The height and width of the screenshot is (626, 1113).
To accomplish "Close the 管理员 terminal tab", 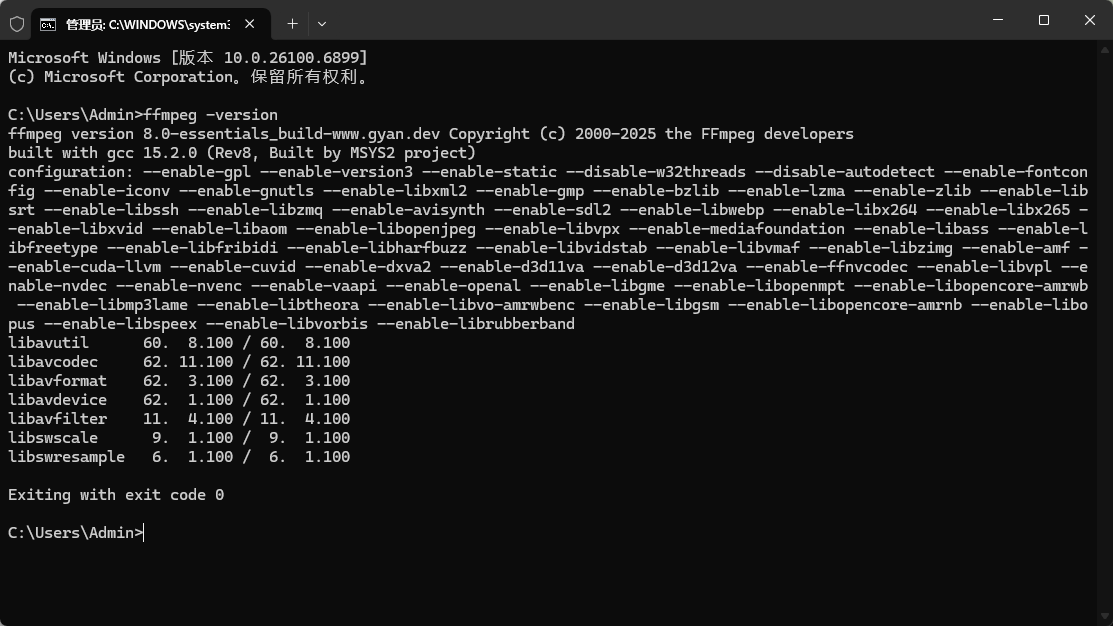I will pos(249,23).
